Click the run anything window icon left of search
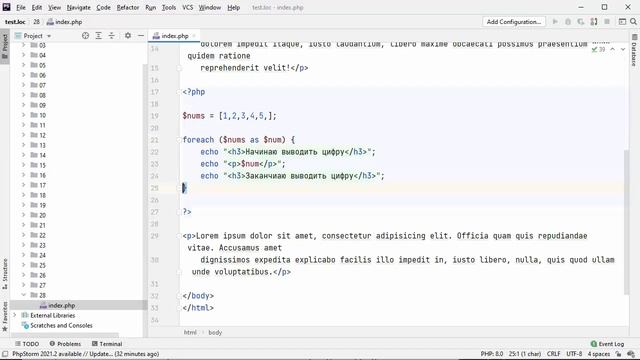Viewport: 640px width, 360px height. (x=622, y=22)
